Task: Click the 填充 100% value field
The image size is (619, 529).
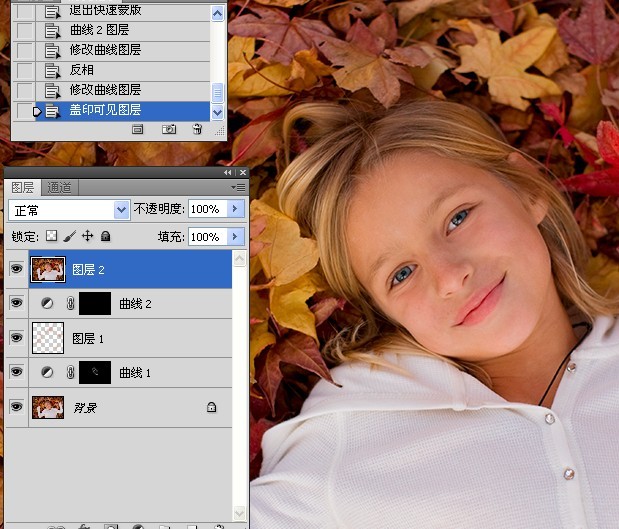Action: (x=208, y=236)
